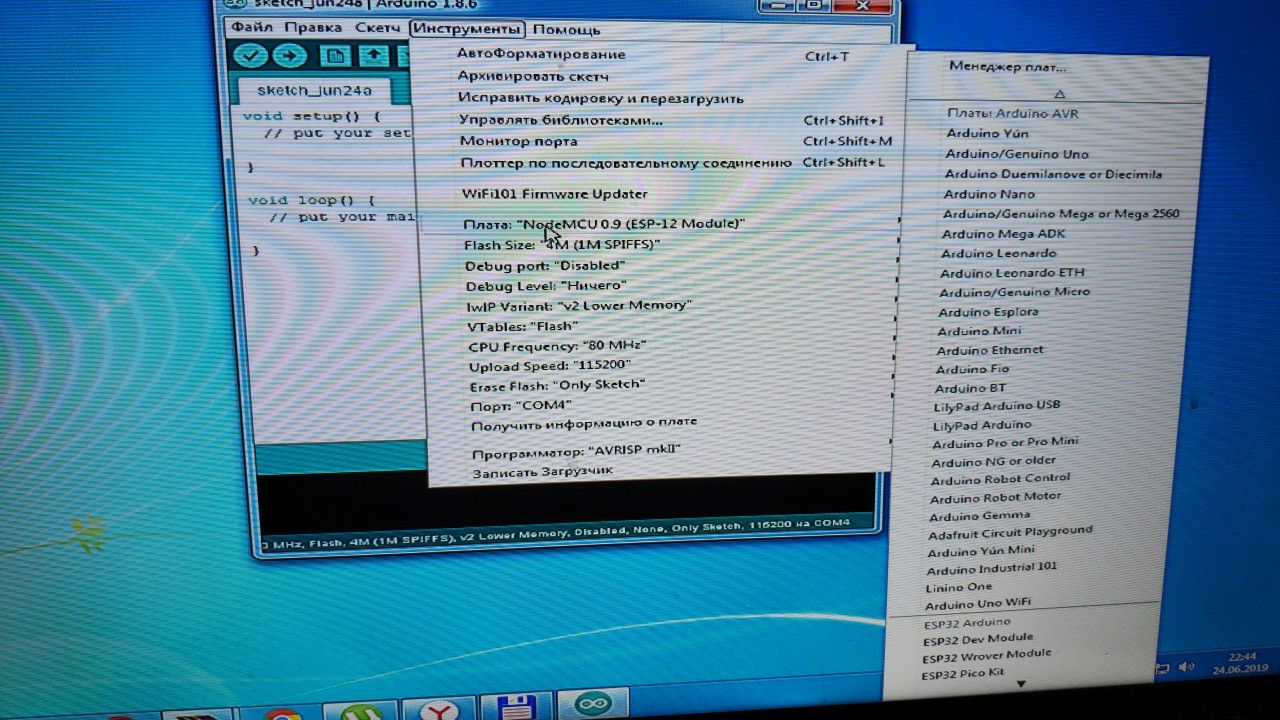Open the Скетч menu
1280x720 pixels.
point(377,28)
